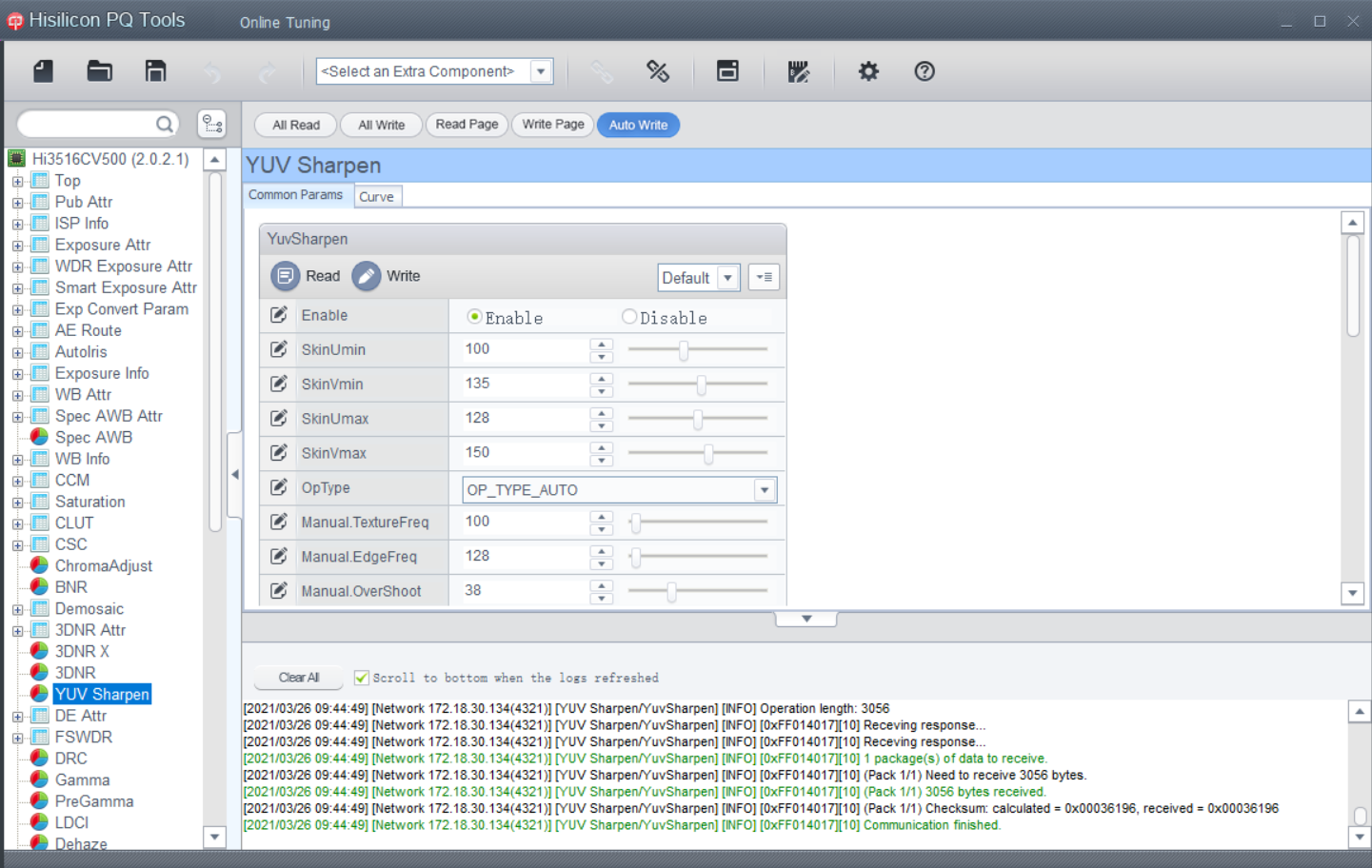
Task: Click the tree view options icon
Action: point(211,124)
